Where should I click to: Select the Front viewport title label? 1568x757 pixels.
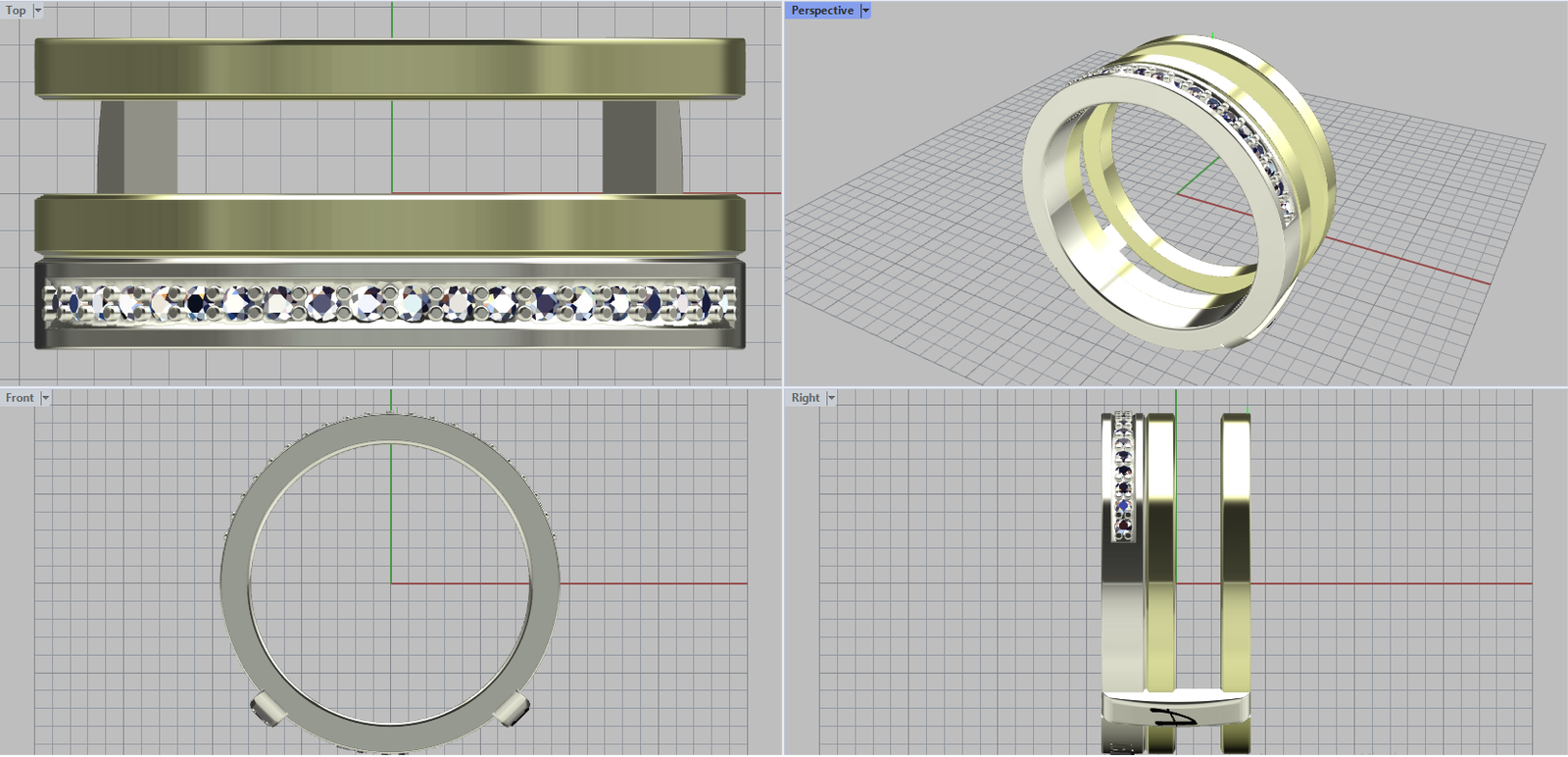point(20,398)
